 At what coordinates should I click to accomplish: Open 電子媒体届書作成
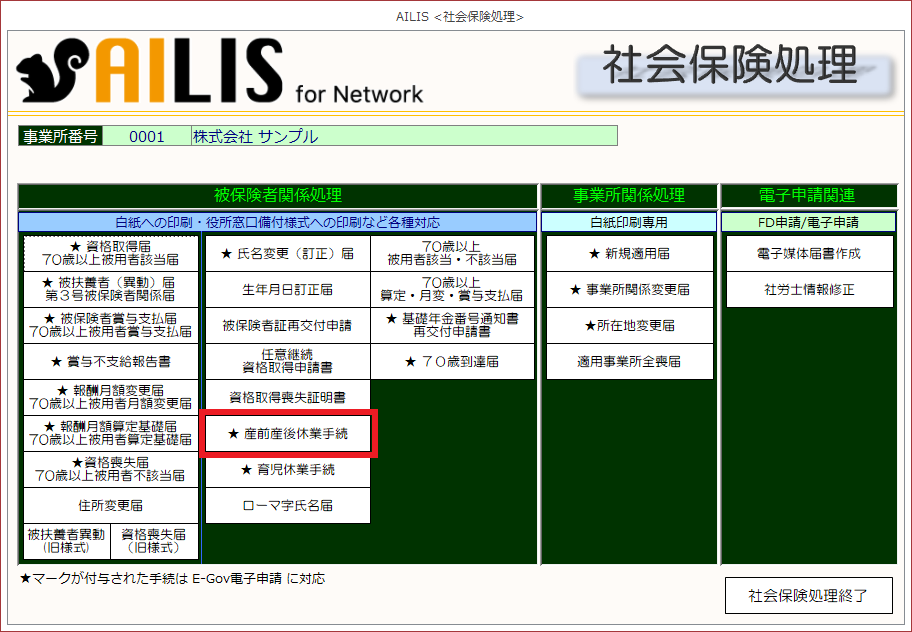click(809, 254)
